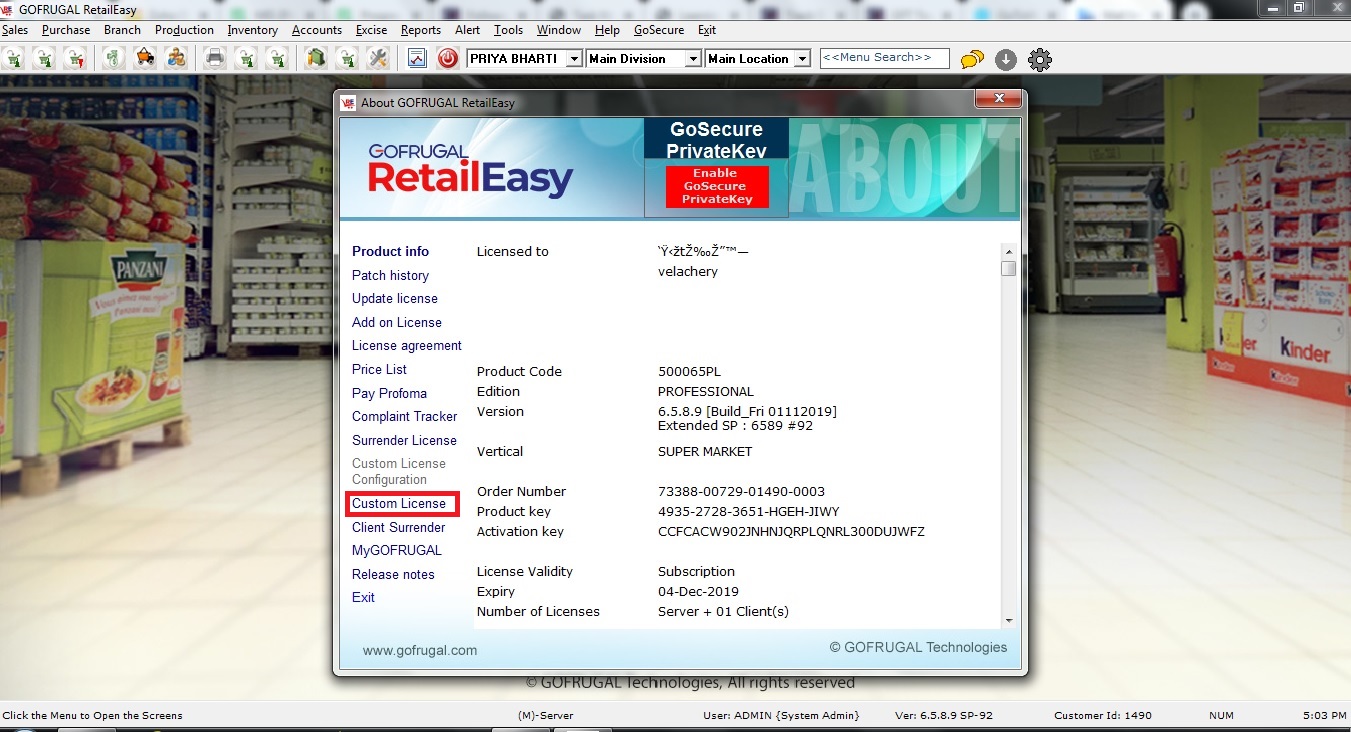This screenshot has width=1351, height=732.
Task: Click Exit in the About dialog sidebar
Action: pos(363,597)
